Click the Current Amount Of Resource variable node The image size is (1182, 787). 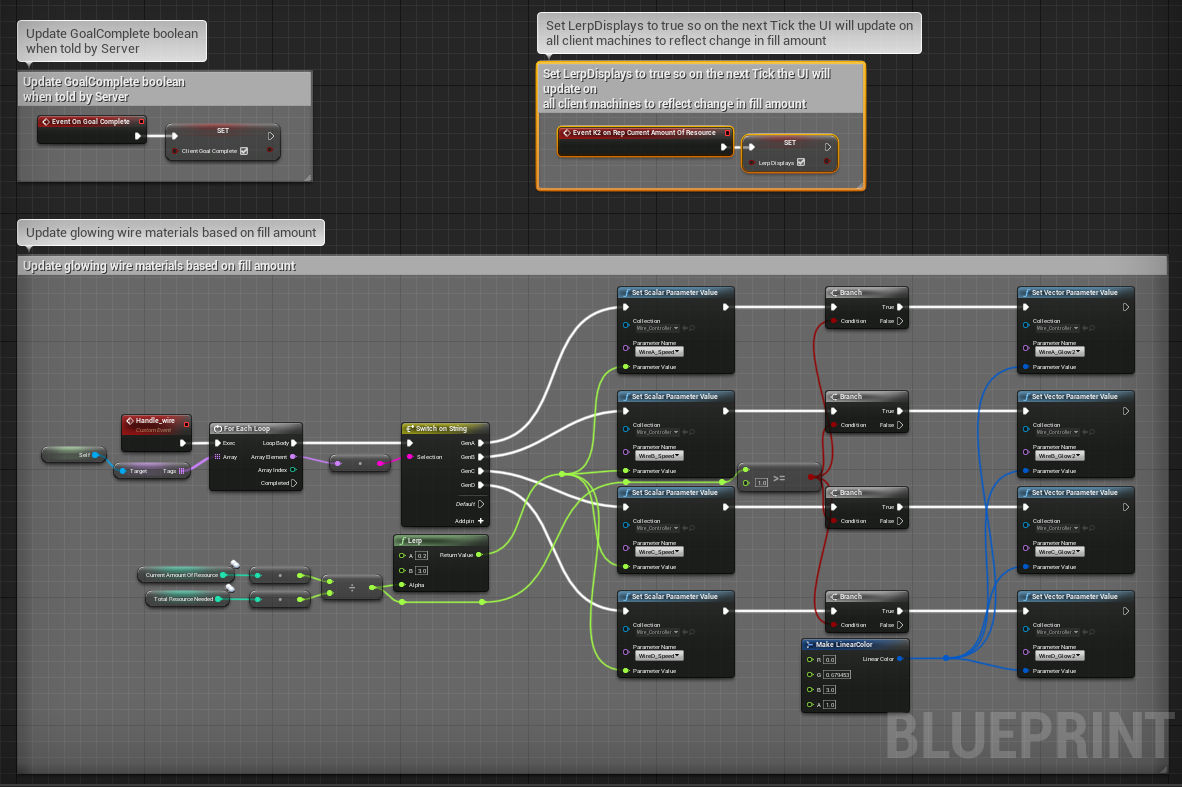(x=182, y=575)
